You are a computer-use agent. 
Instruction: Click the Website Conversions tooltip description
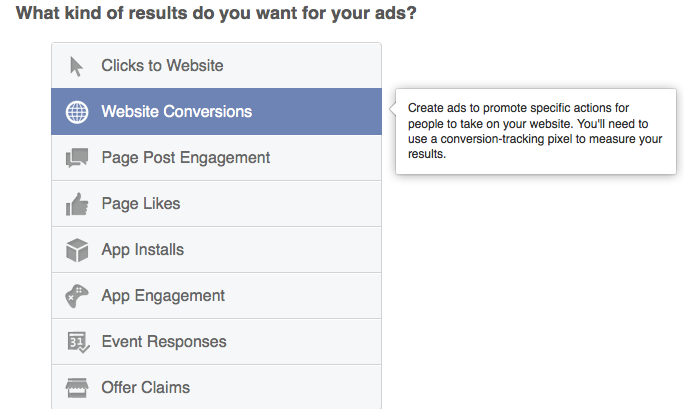pos(535,131)
